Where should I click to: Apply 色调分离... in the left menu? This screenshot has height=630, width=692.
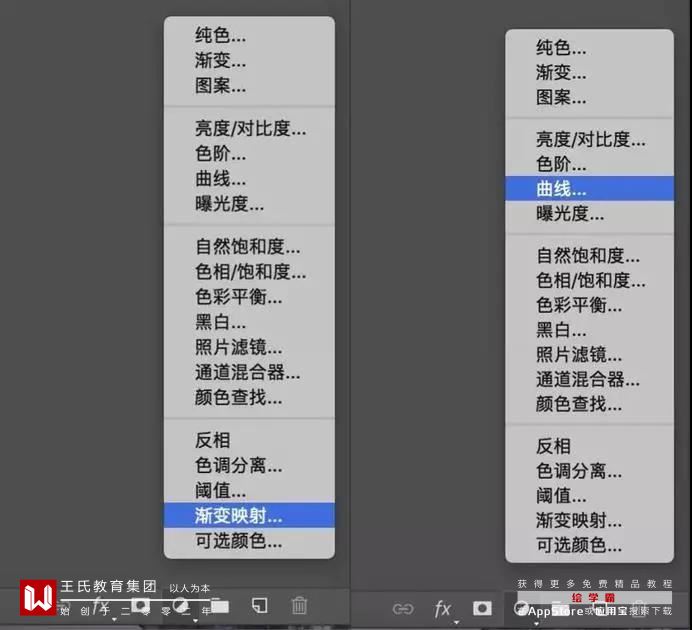(249, 465)
